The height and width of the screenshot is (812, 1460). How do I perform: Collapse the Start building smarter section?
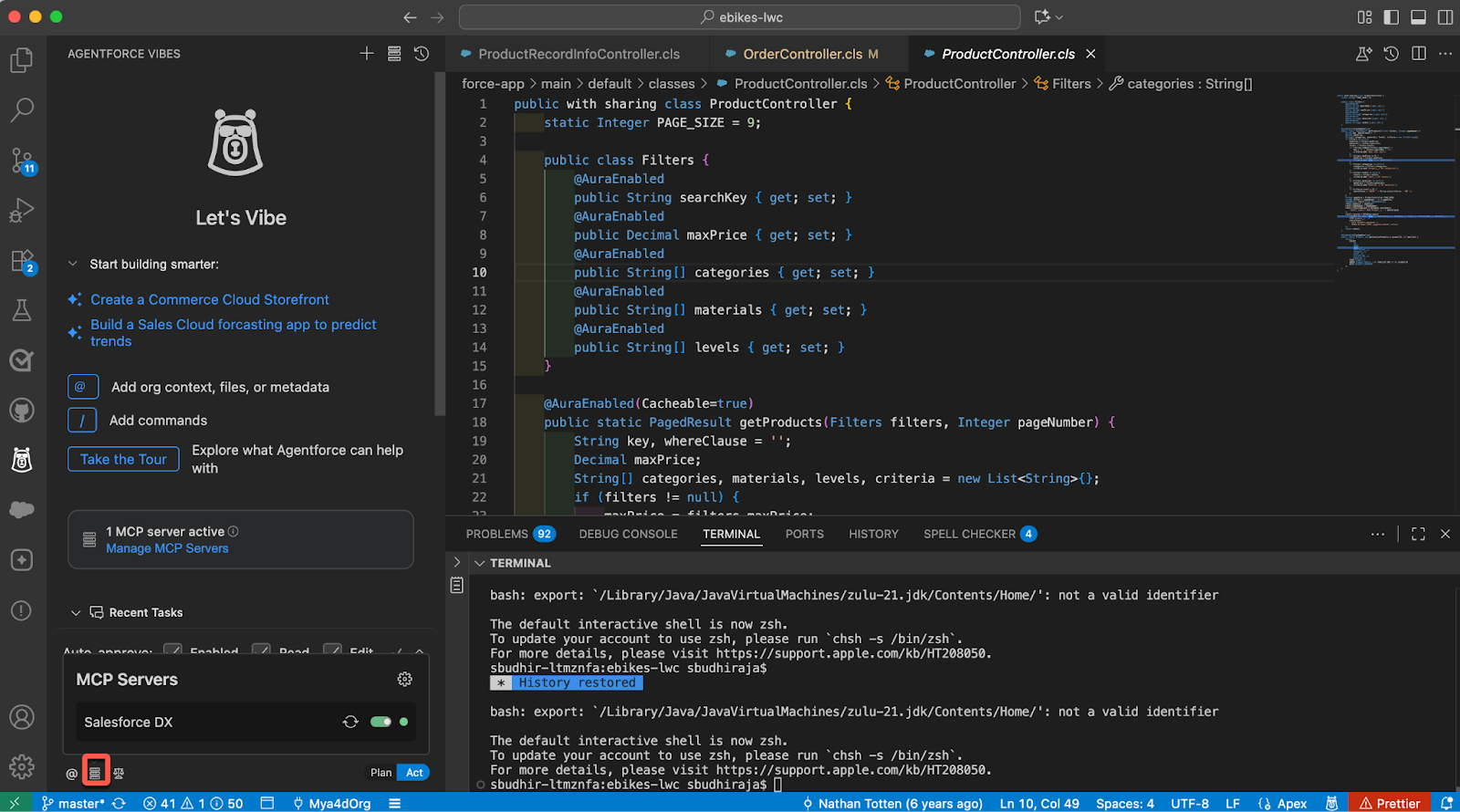pos(73,265)
